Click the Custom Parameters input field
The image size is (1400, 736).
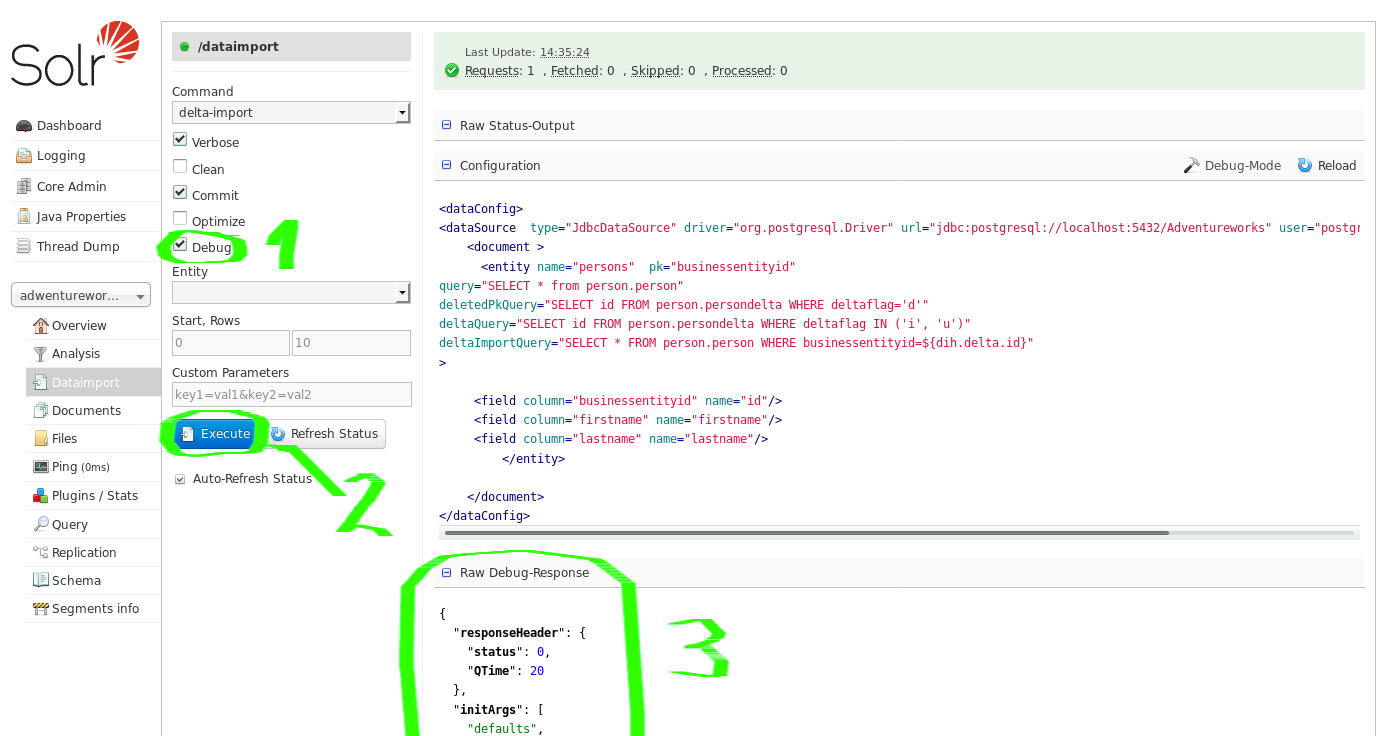pyautogui.click(x=290, y=394)
